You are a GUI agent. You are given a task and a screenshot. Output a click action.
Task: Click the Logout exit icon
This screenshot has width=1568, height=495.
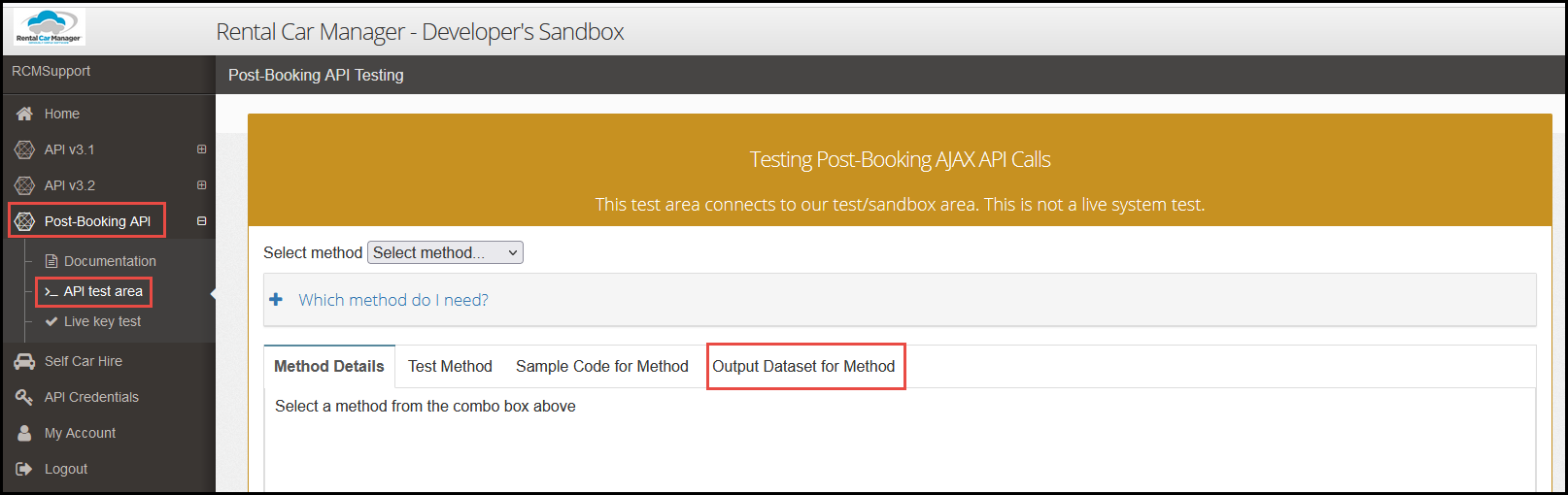point(25,469)
